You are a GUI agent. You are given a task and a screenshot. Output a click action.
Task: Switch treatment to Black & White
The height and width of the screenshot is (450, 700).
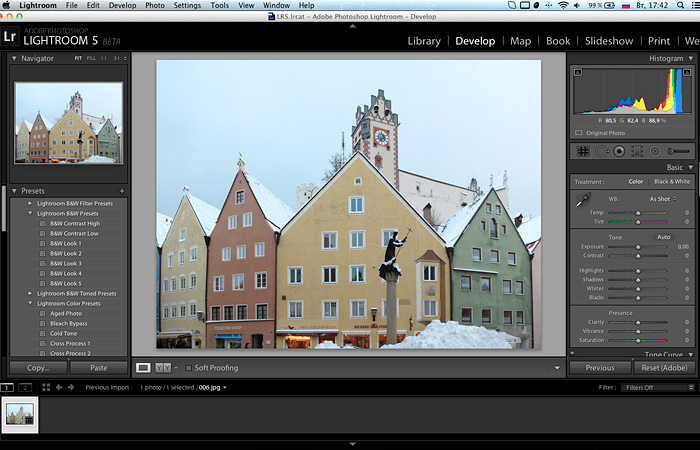click(671, 181)
